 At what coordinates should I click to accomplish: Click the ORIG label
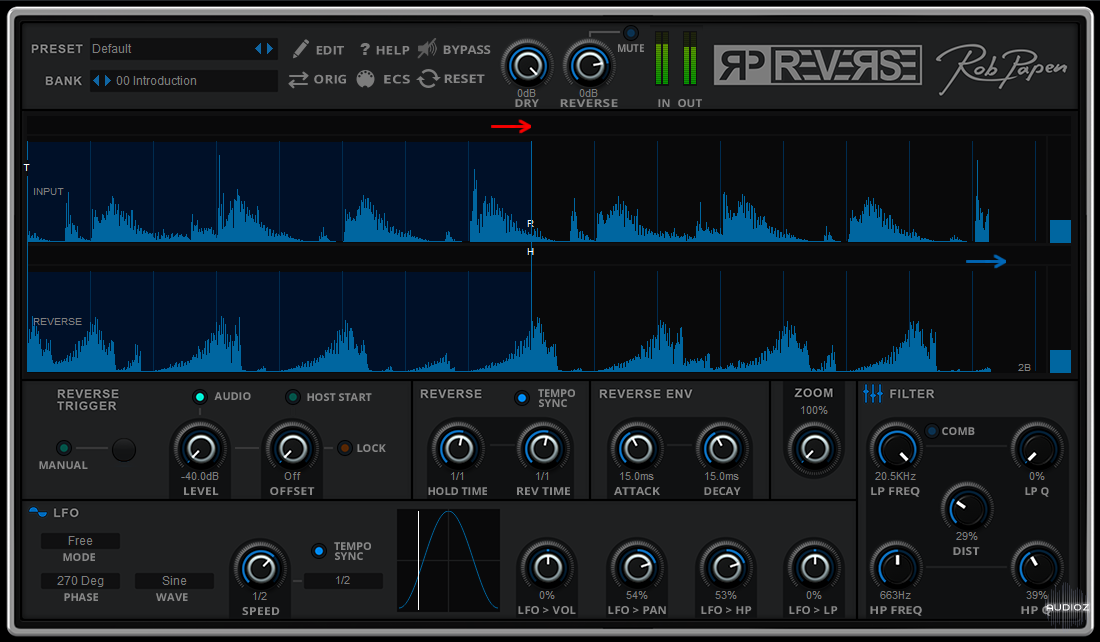[x=330, y=79]
